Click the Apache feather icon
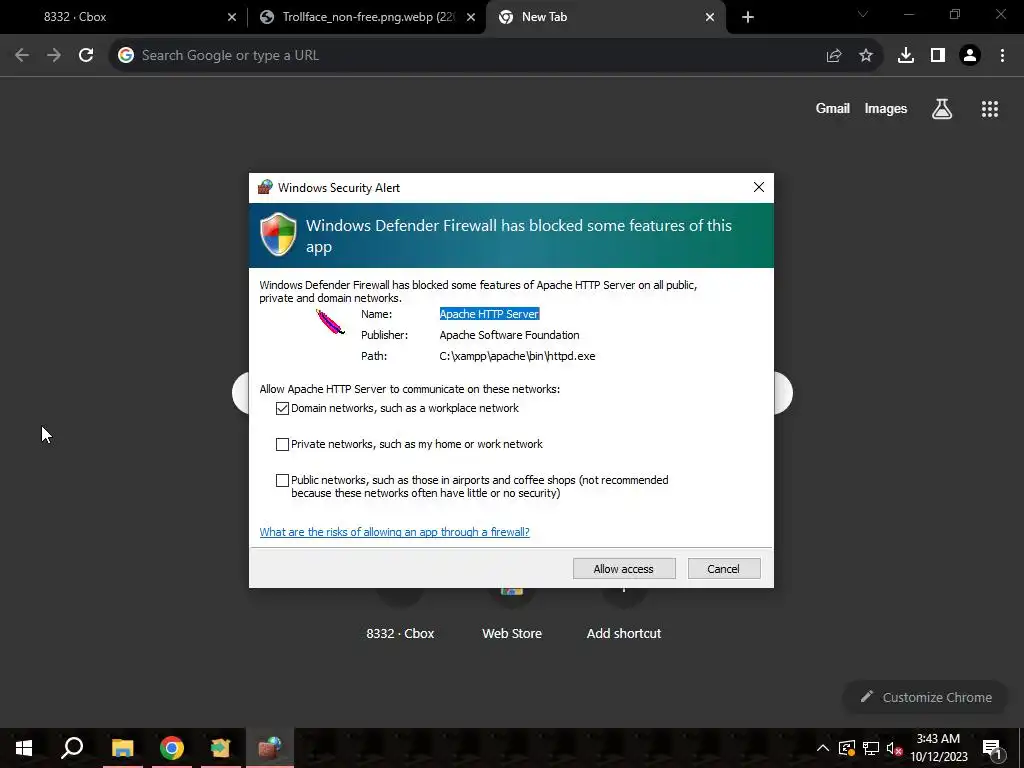Screen dimensions: 1024x768 point(330,321)
